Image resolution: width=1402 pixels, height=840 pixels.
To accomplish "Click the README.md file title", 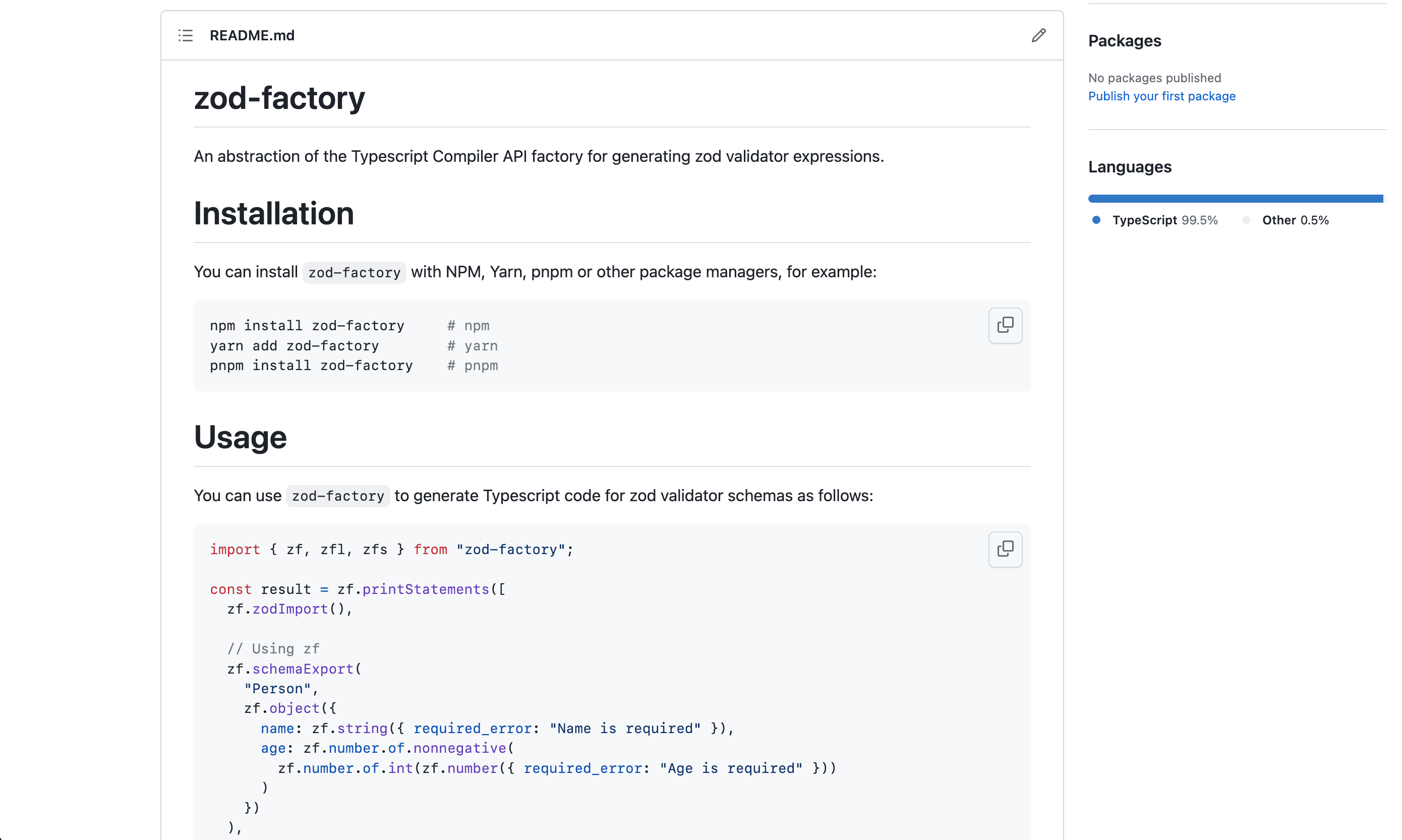I will [252, 35].
